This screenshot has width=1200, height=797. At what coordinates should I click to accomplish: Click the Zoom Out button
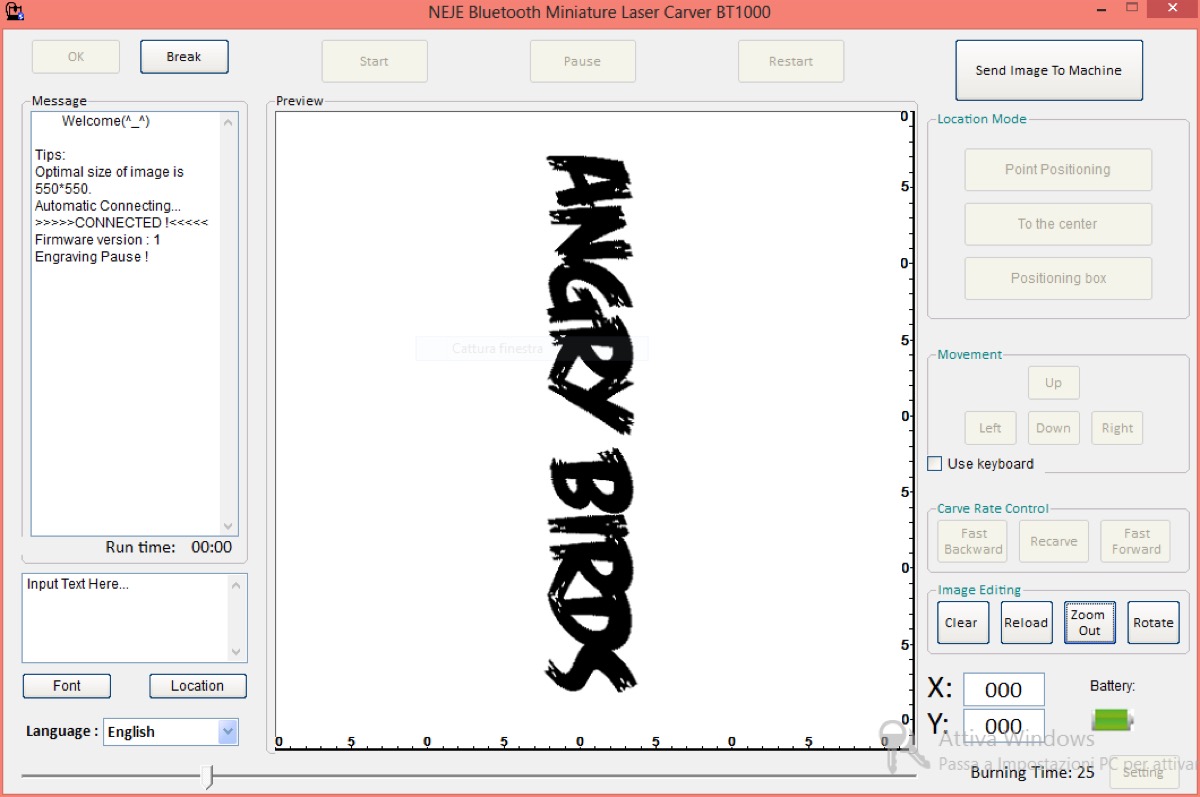1089,622
